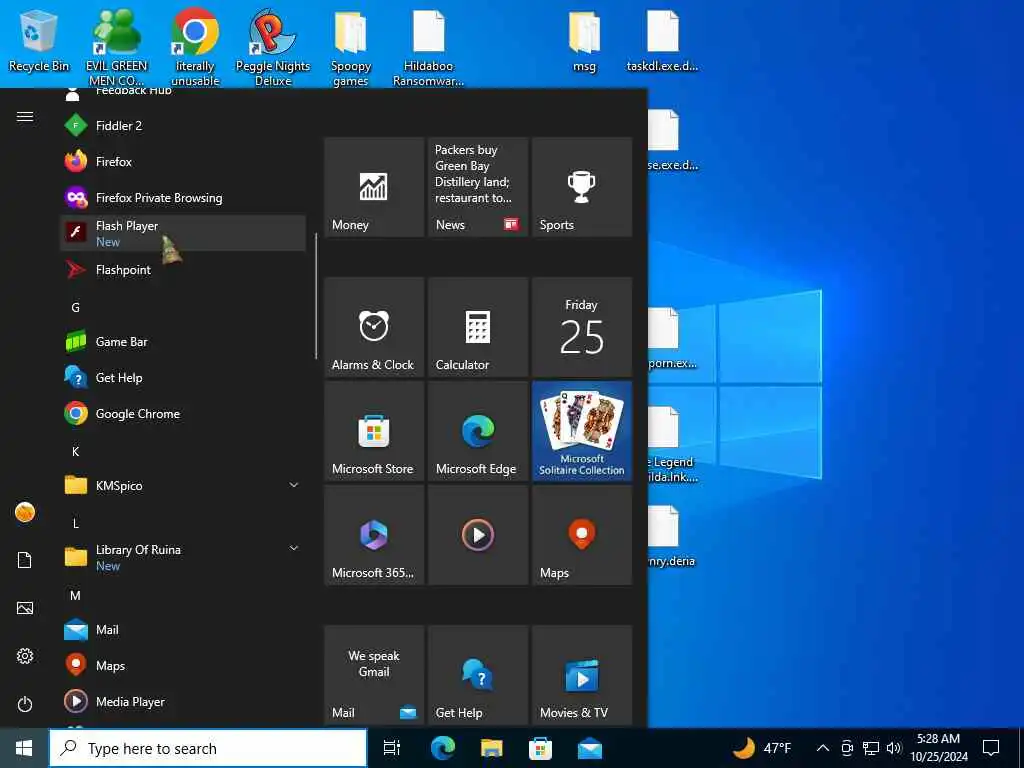Image resolution: width=1024 pixels, height=768 pixels.
Task: Select the Peggle Nights Deluxe shortcut
Action: tap(273, 48)
